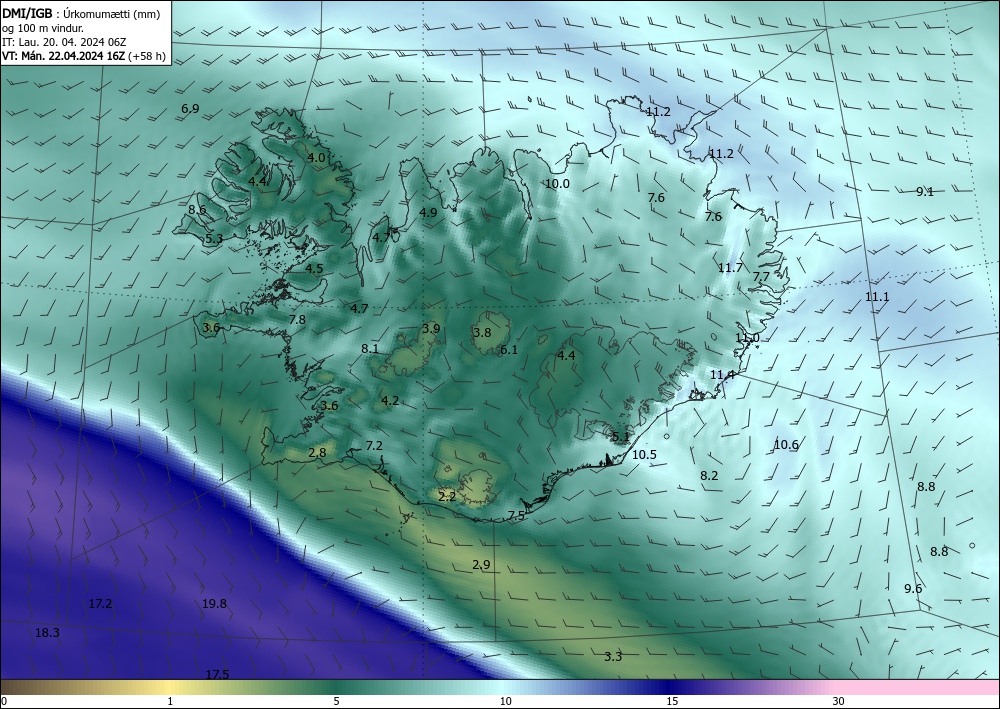Click the map value "2.8"
Viewport: 1000px width, 709px height.
(x=317, y=453)
